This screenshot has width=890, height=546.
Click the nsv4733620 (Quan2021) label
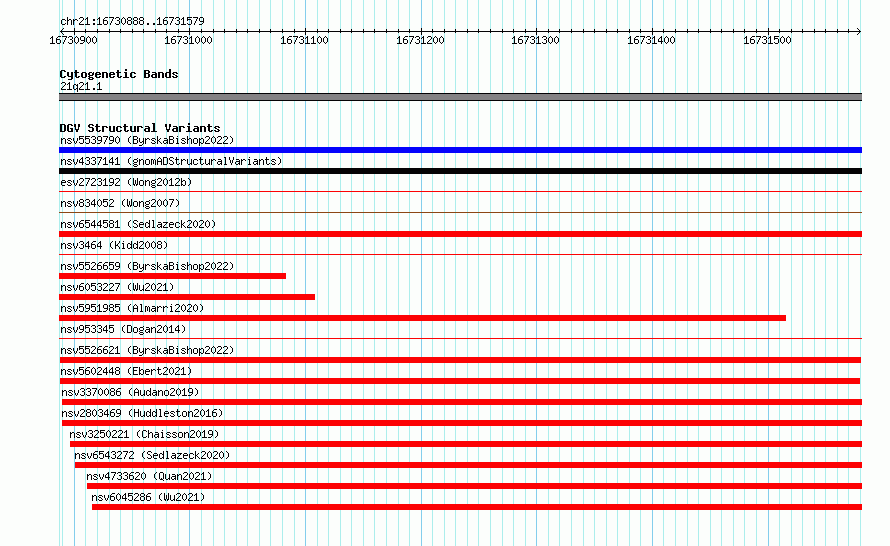149,476
